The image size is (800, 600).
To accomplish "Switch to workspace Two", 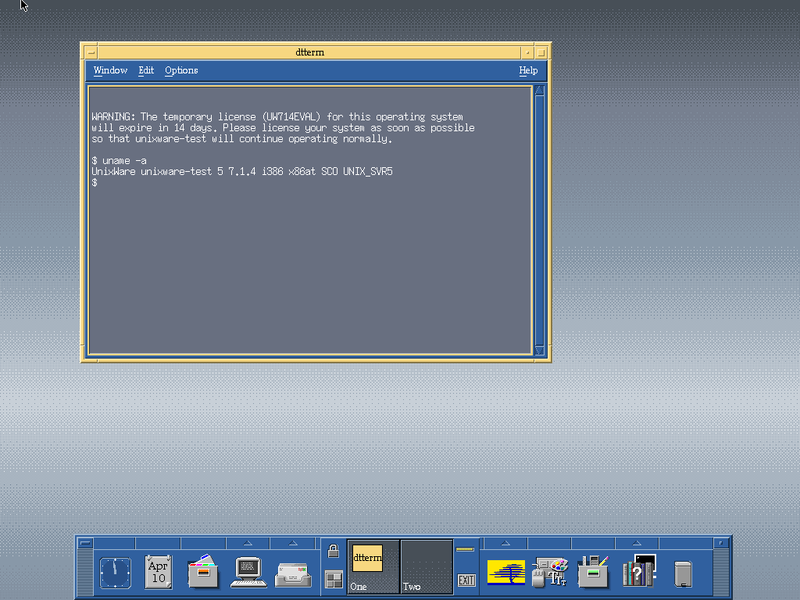I will click(427, 567).
